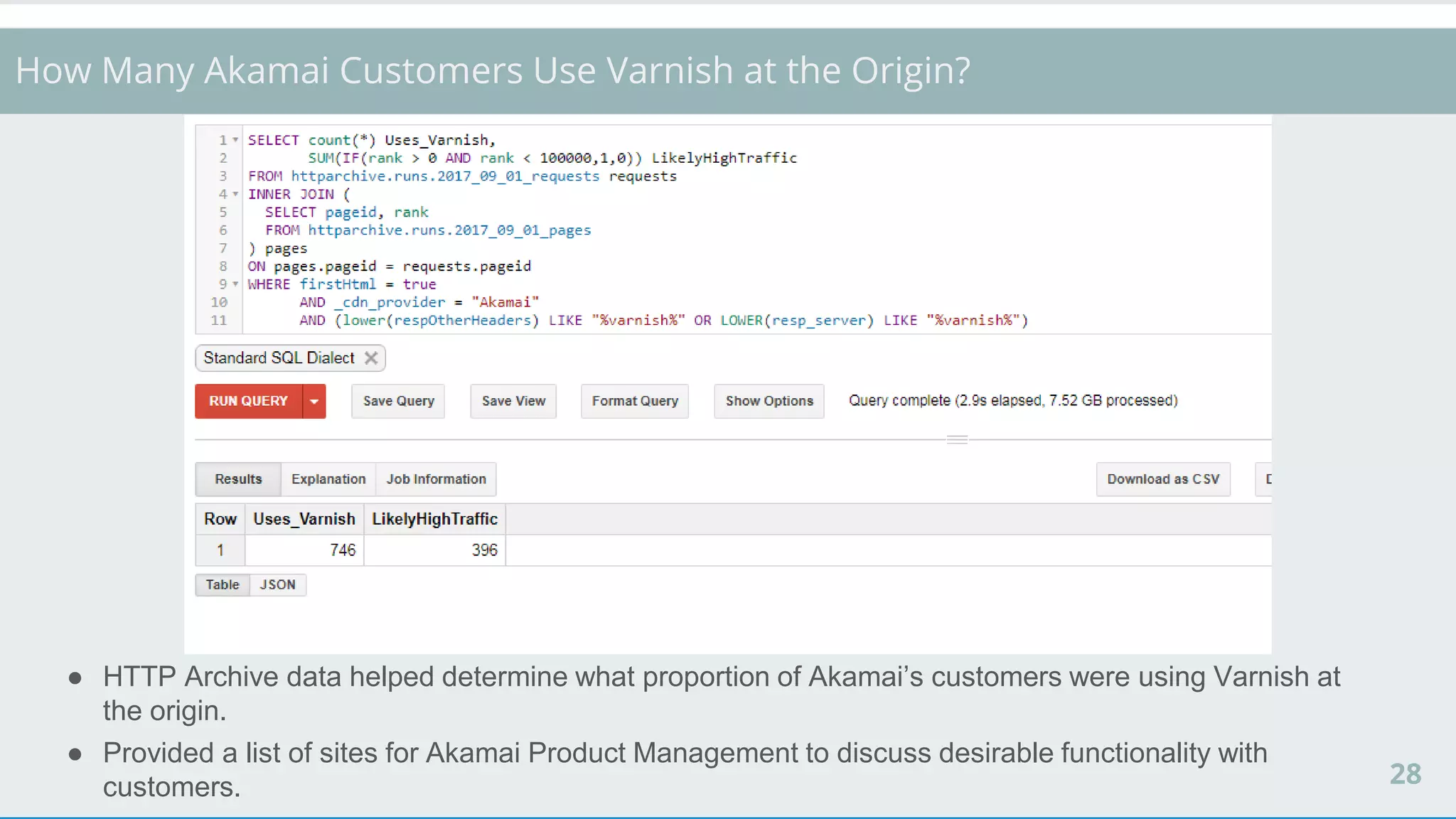Click Download as CSV button
The height and width of the screenshot is (819, 1456).
pyautogui.click(x=1163, y=479)
